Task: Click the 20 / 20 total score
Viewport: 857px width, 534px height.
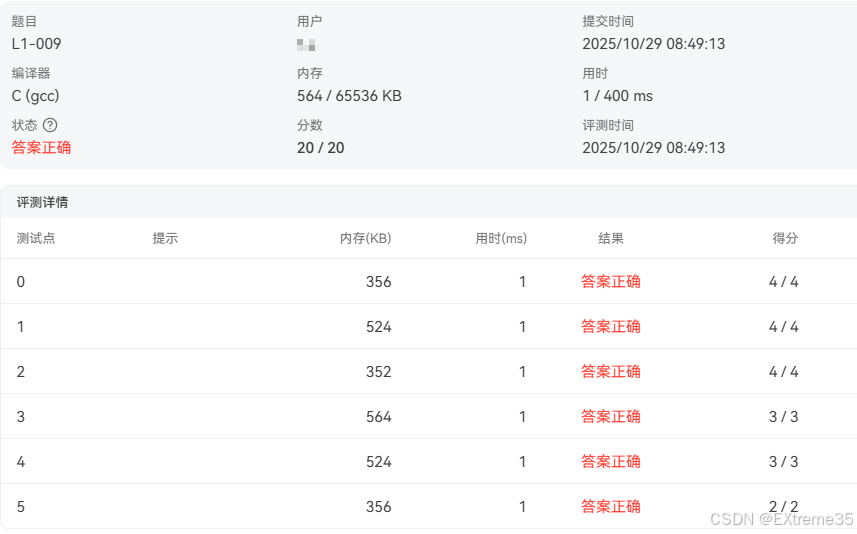Action: [320, 148]
